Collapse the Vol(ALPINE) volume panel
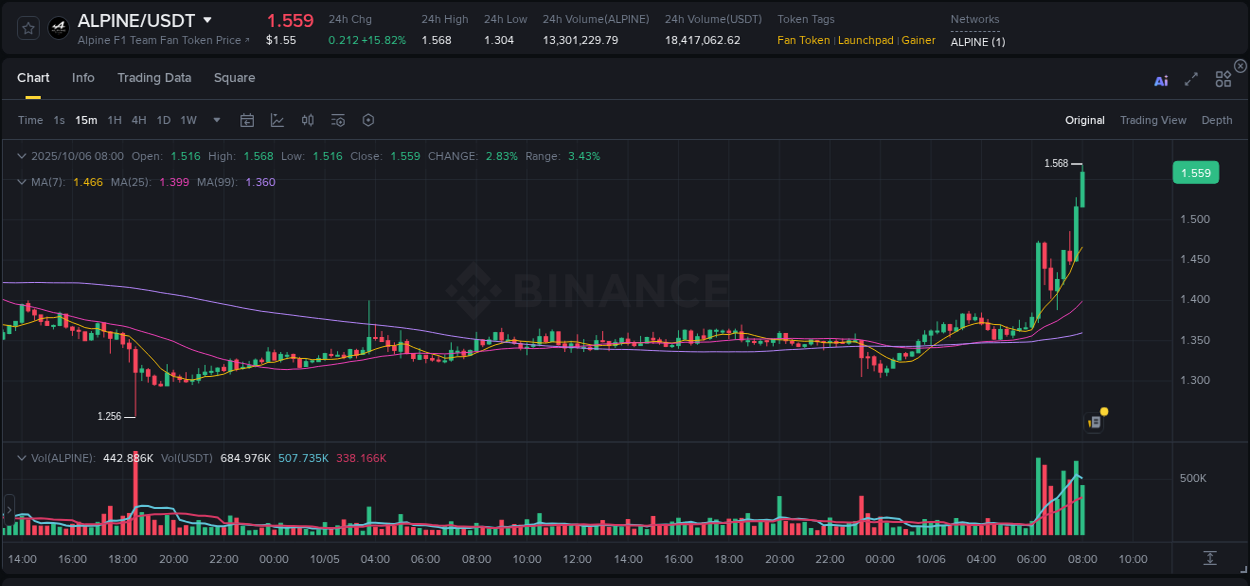This screenshot has width=1250, height=586. click(20, 456)
